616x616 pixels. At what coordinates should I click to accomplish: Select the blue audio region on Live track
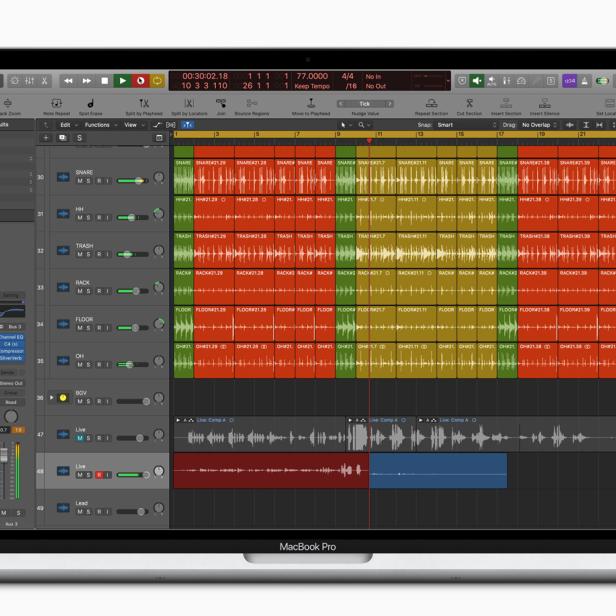(438, 471)
